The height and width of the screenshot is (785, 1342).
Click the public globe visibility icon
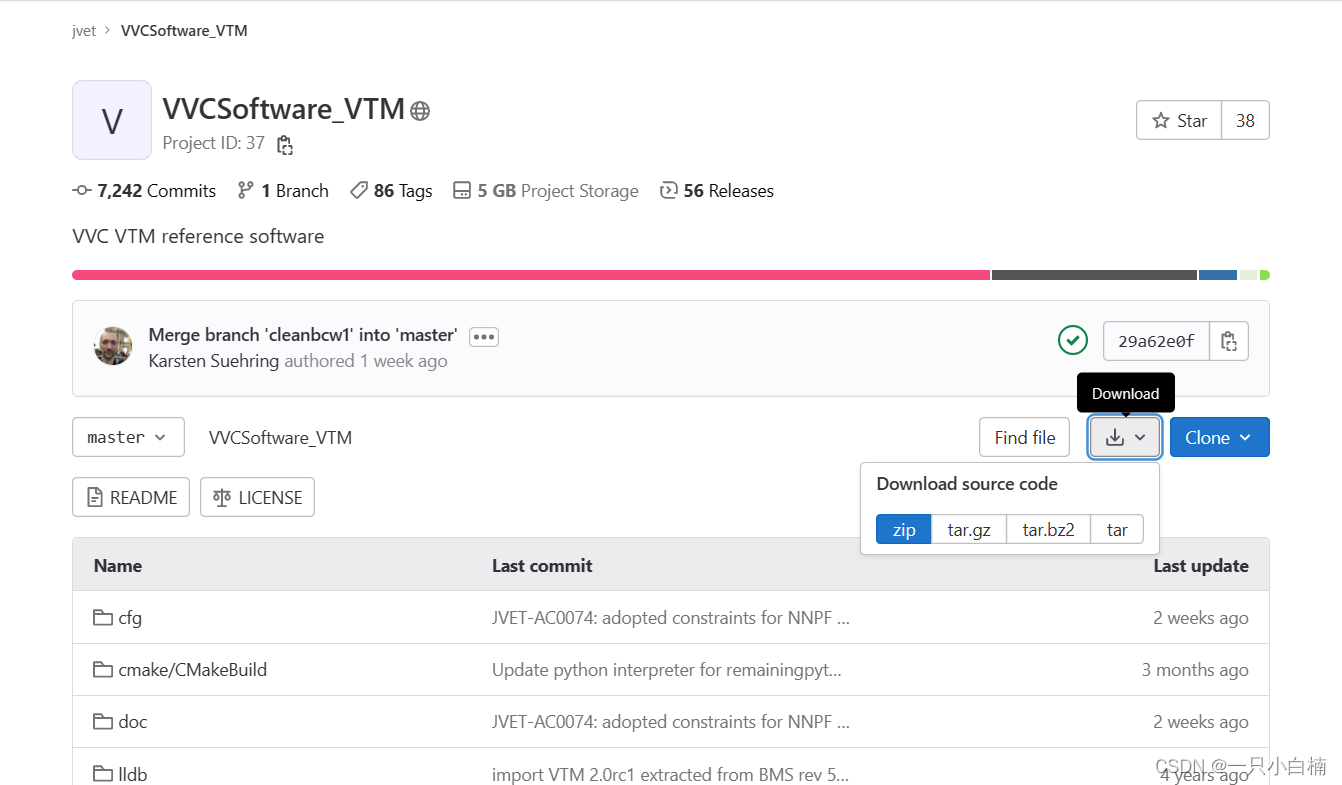420,111
